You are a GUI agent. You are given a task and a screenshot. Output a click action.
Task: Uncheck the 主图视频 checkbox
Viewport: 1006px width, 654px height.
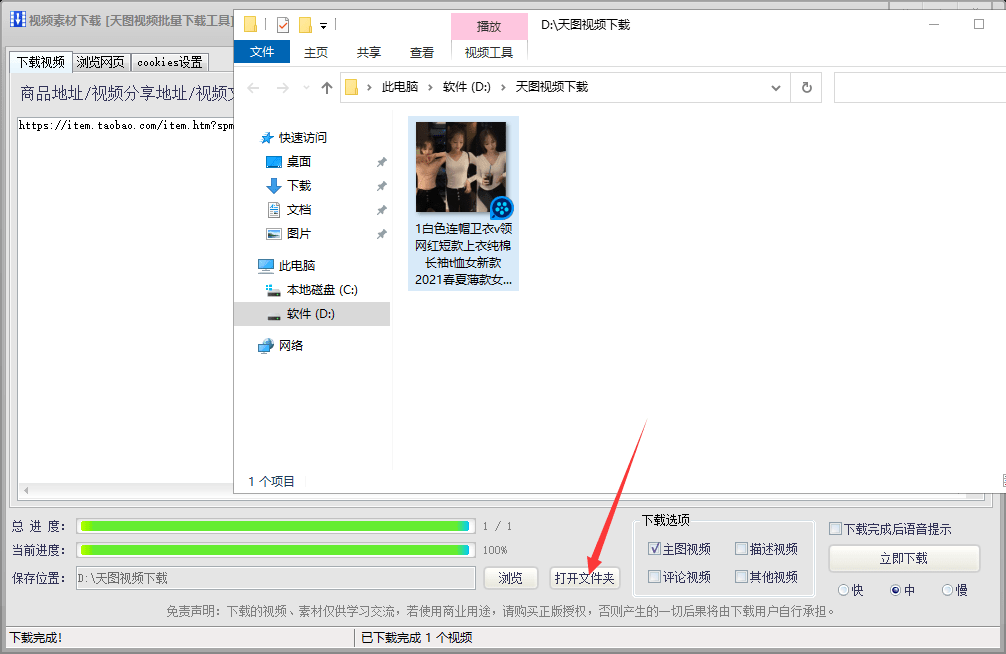654,549
